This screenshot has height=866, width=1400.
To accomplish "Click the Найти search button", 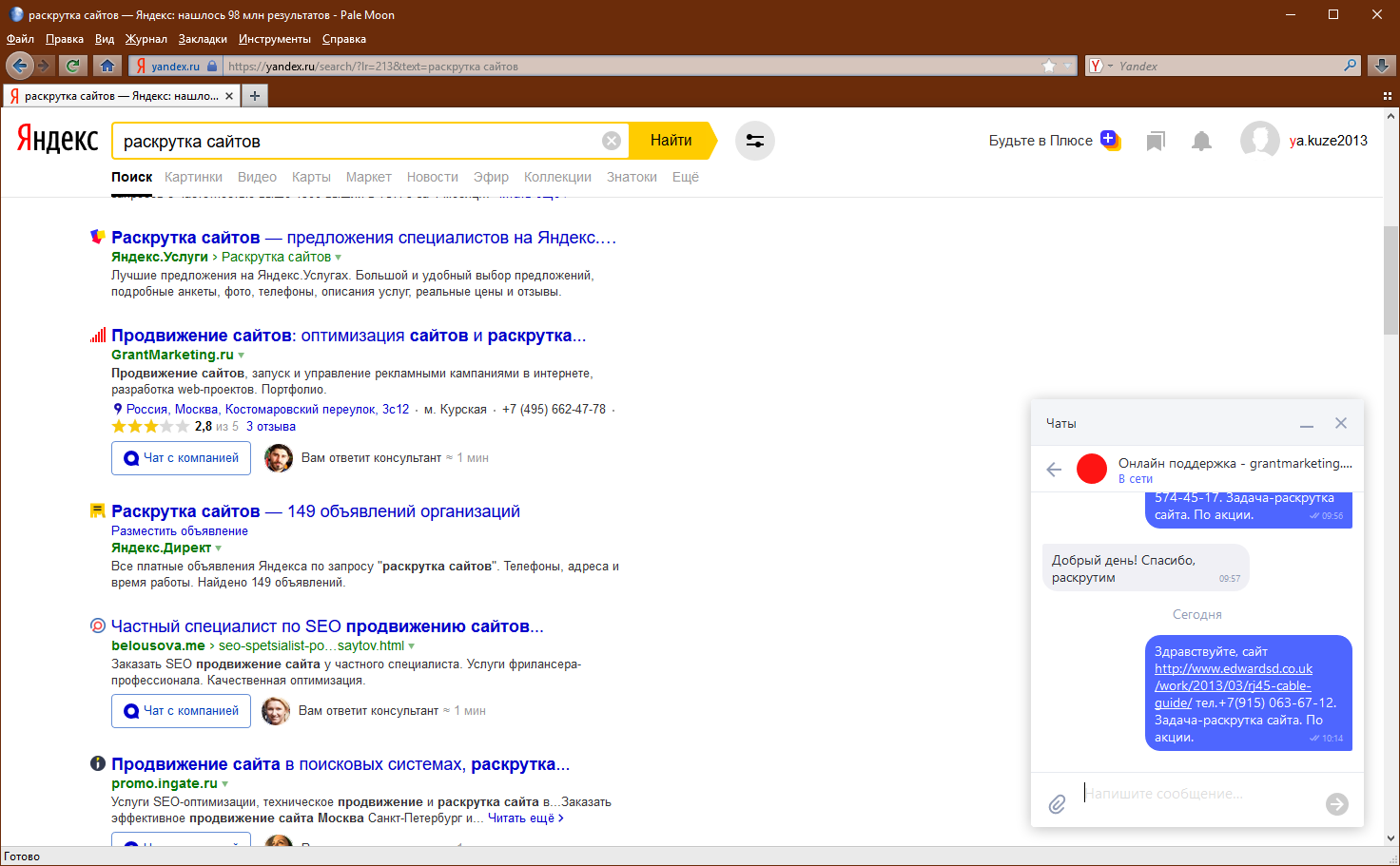I will (x=671, y=141).
